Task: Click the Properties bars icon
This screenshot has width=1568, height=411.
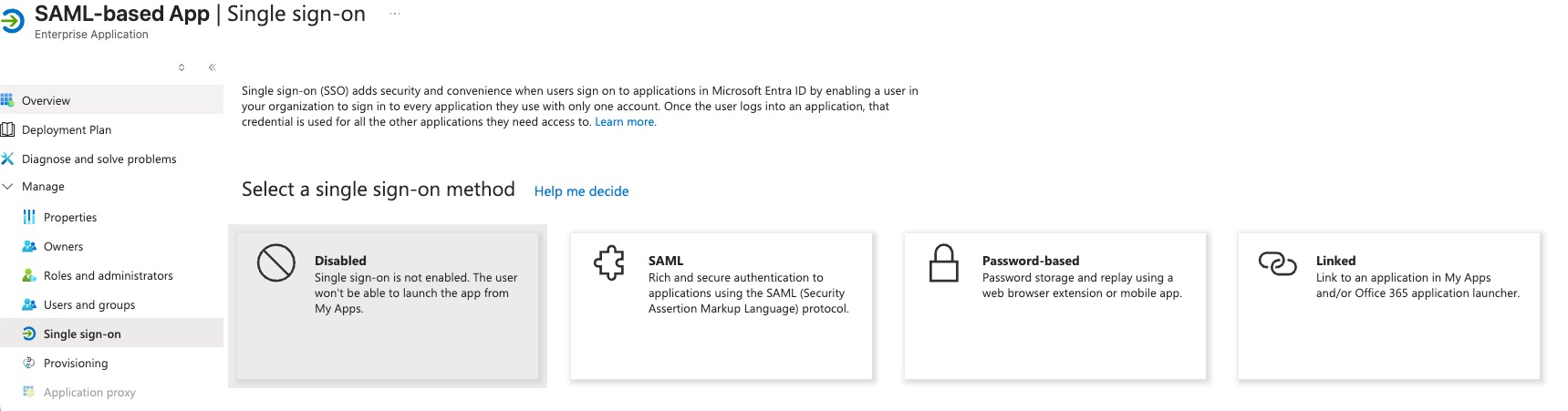Action: [x=29, y=217]
